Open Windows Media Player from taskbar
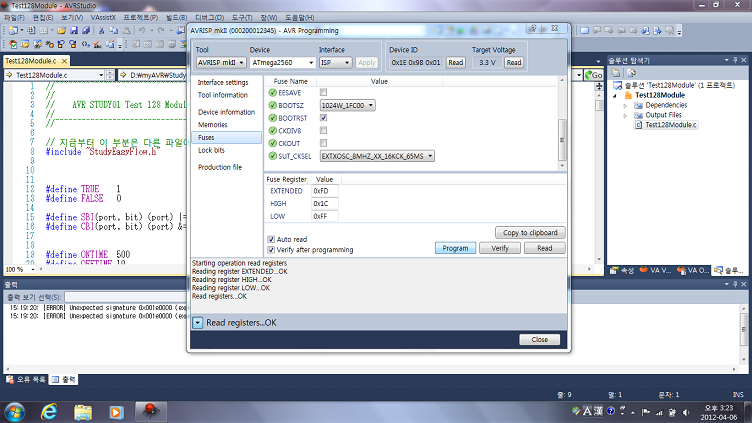752x423 pixels. (116, 411)
